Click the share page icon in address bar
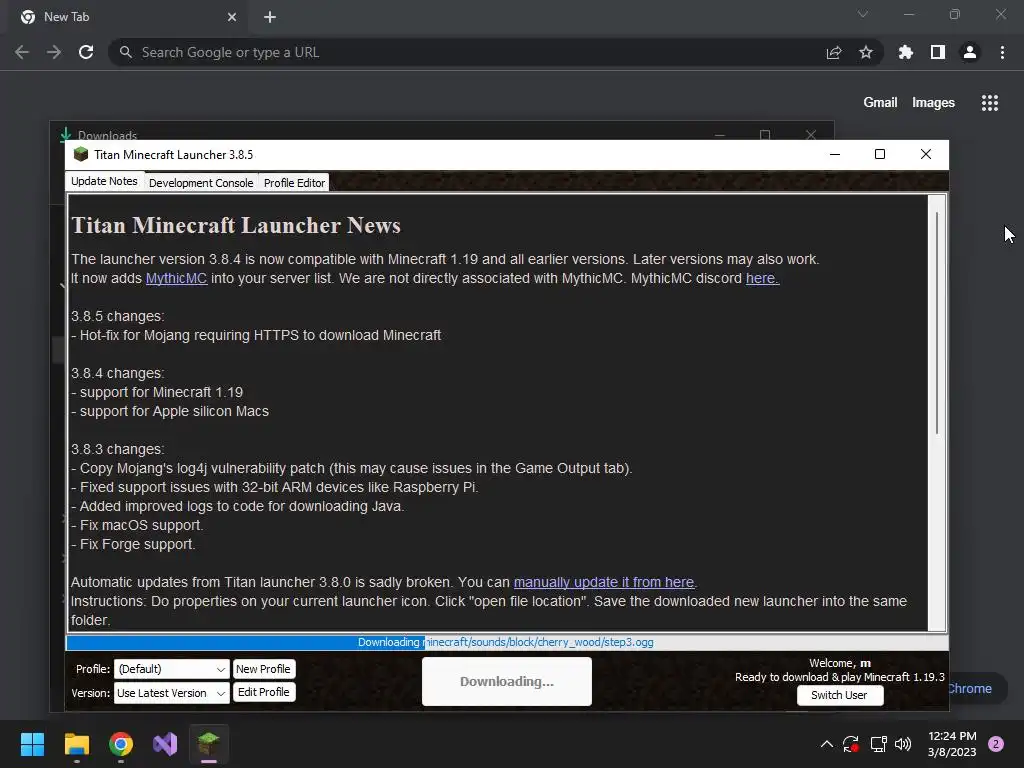 pos(834,52)
